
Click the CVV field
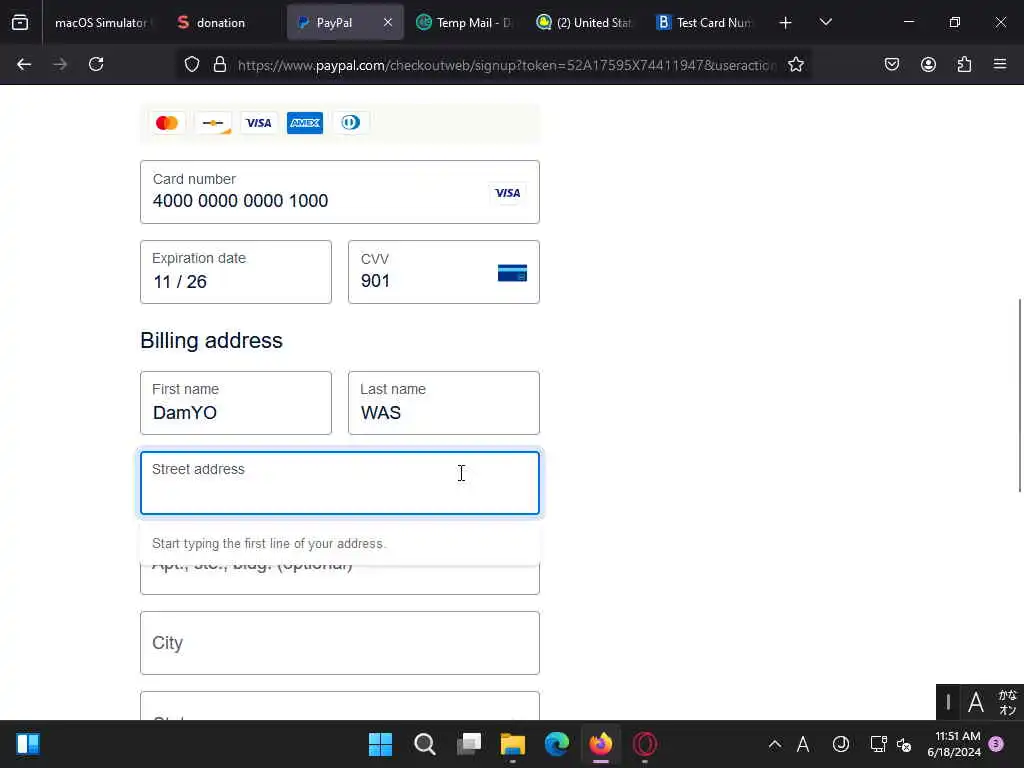point(443,272)
